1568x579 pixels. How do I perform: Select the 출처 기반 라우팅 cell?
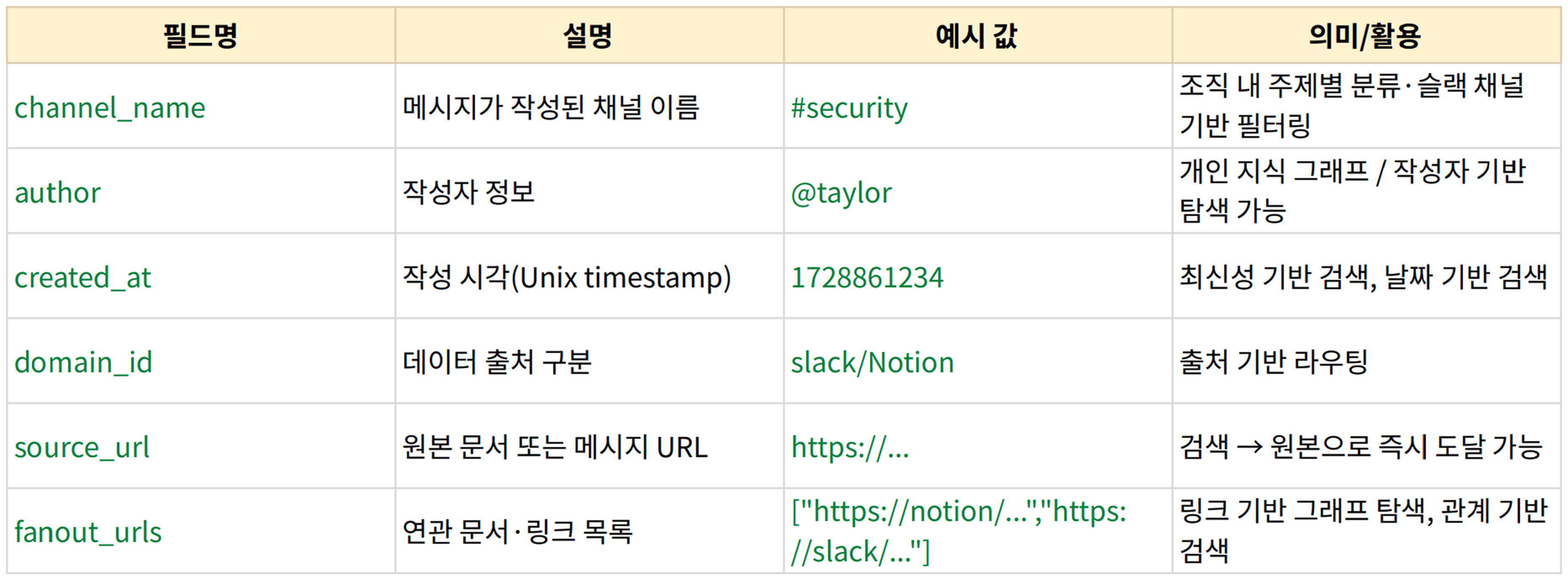(x=1273, y=363)
